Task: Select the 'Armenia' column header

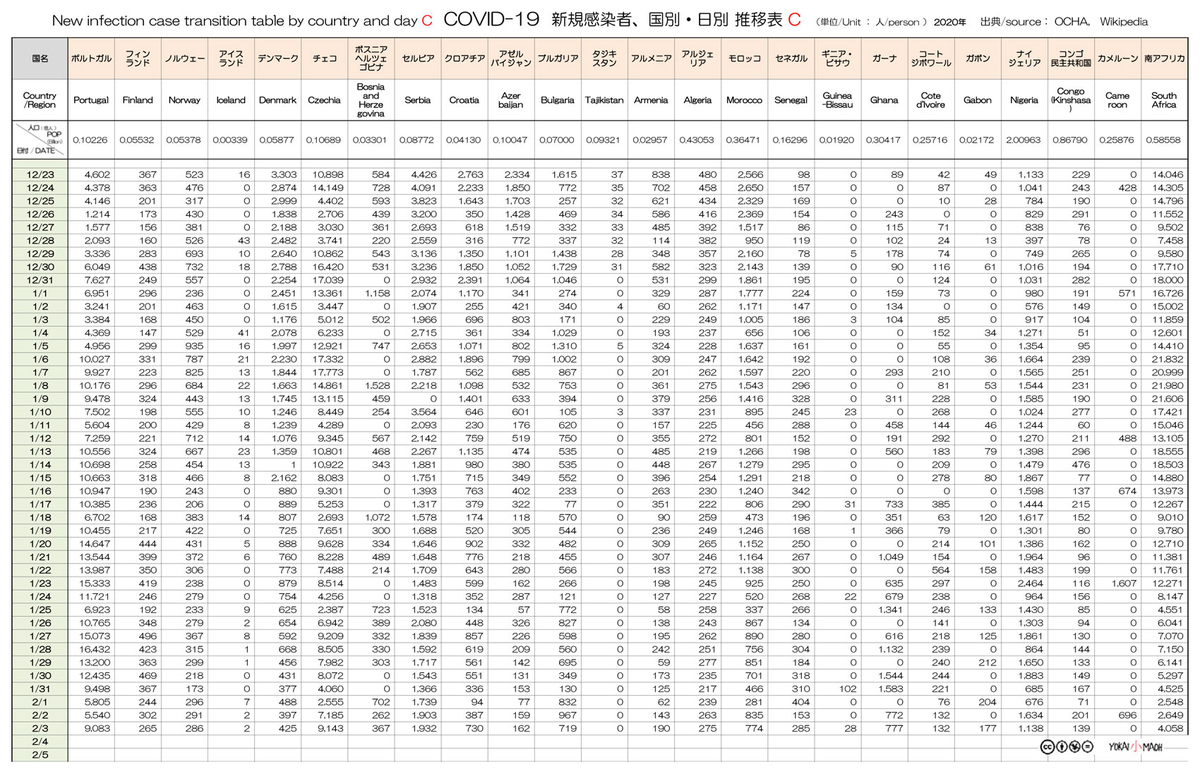Action: coord(651,101)
